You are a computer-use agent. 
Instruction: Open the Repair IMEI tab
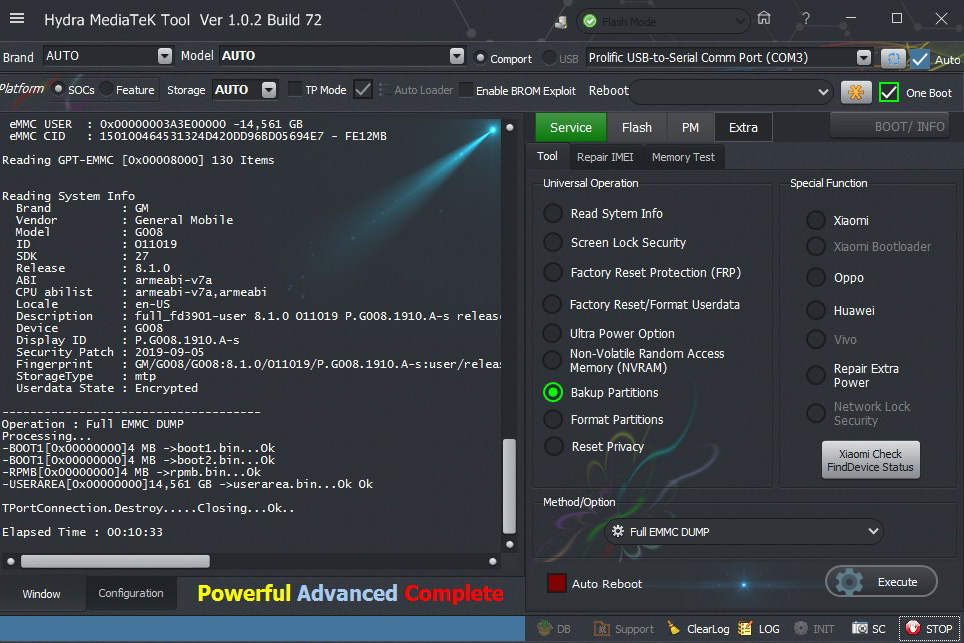(605, 157)
